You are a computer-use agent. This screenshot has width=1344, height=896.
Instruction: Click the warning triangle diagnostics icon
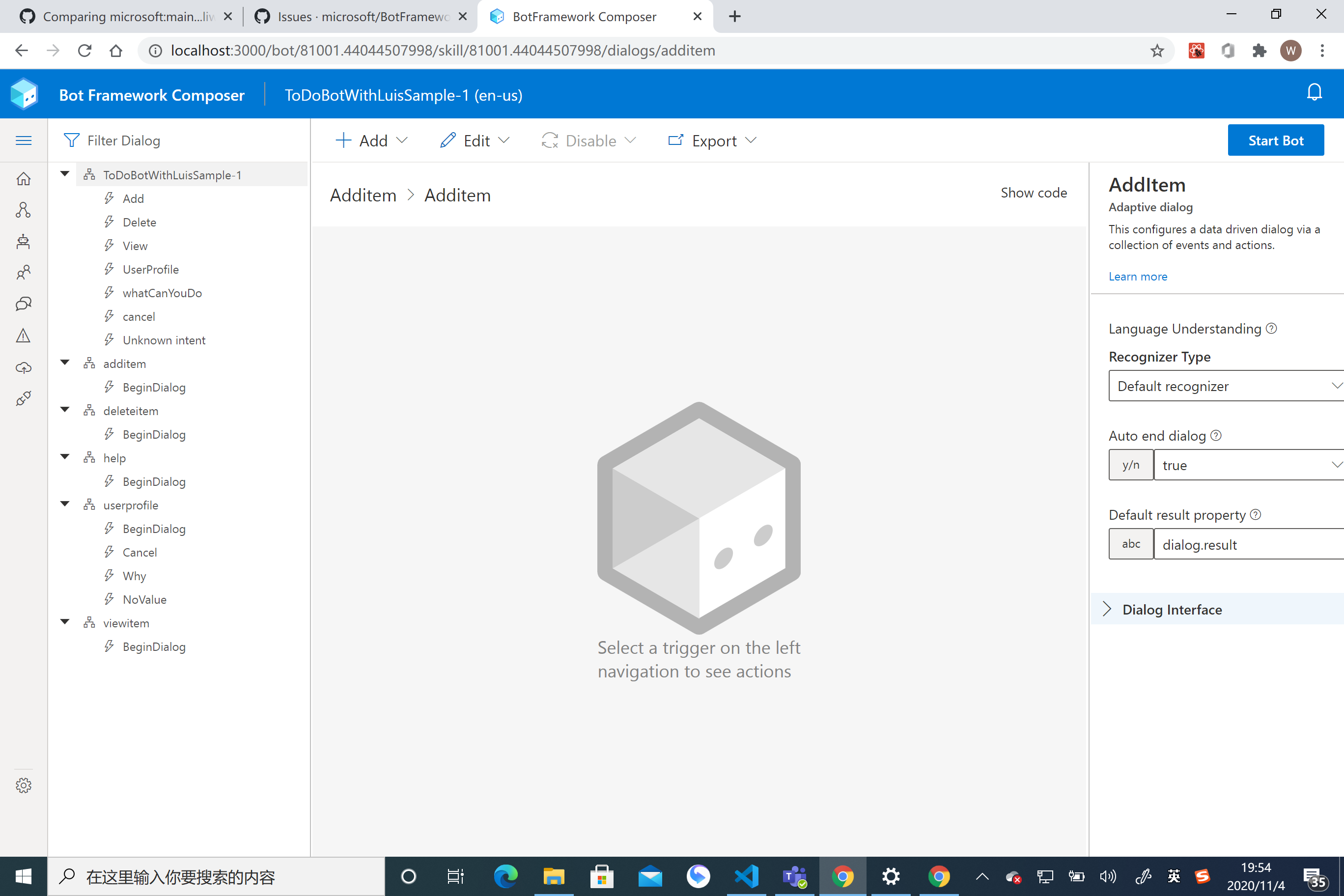pyautogui.click(x=24, y=336)
